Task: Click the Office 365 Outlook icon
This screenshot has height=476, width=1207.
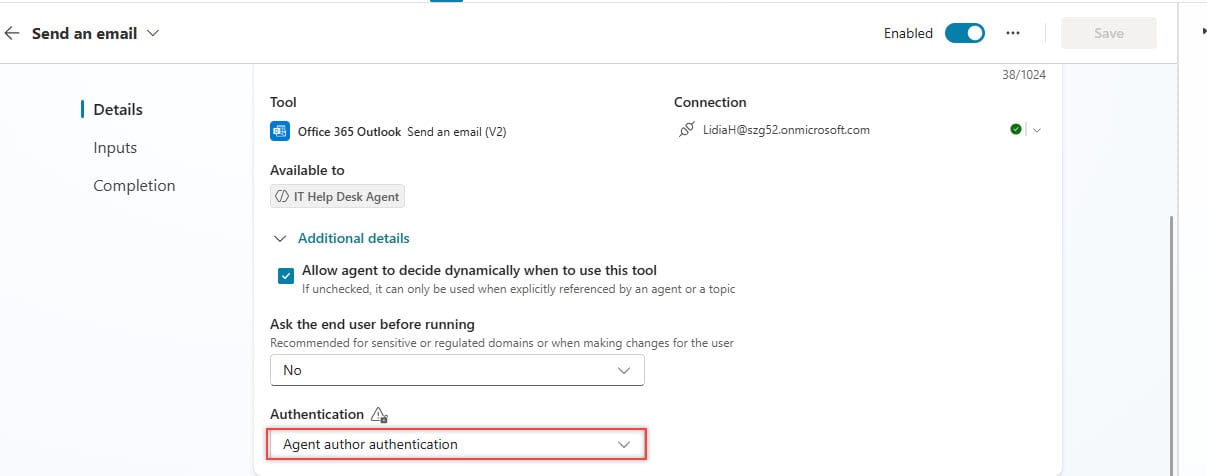Action: (x=280, y=131)
